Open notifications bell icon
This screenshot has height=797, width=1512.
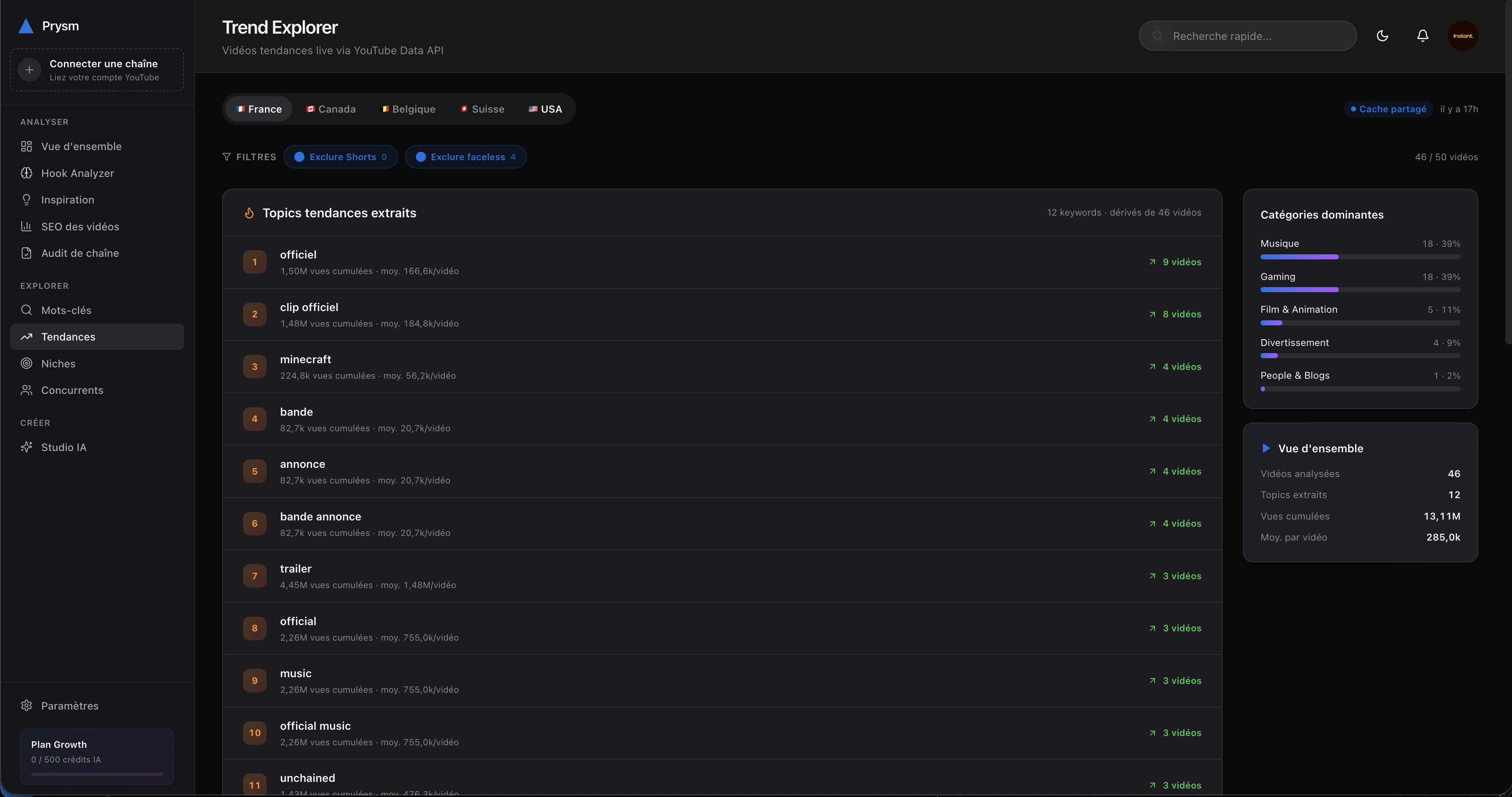[1422, 36]
